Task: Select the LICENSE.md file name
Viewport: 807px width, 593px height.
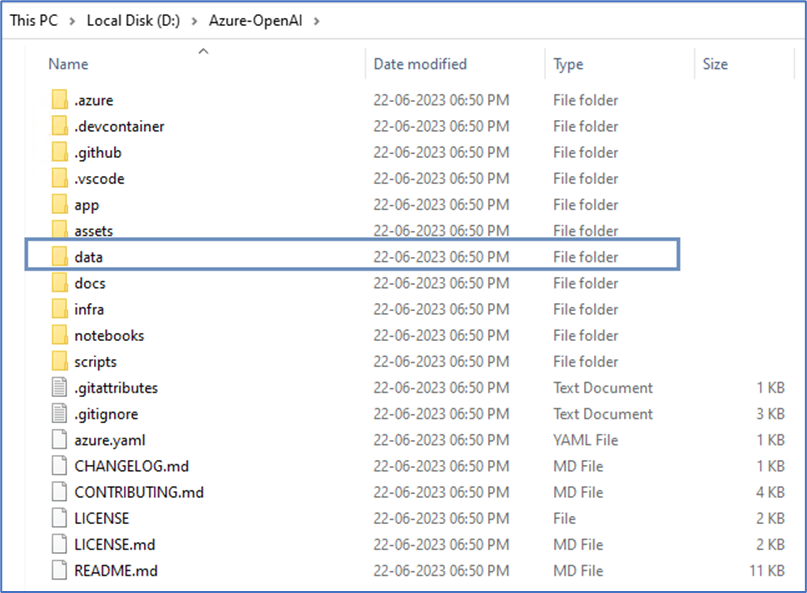Action: click(x=115, y=545)
